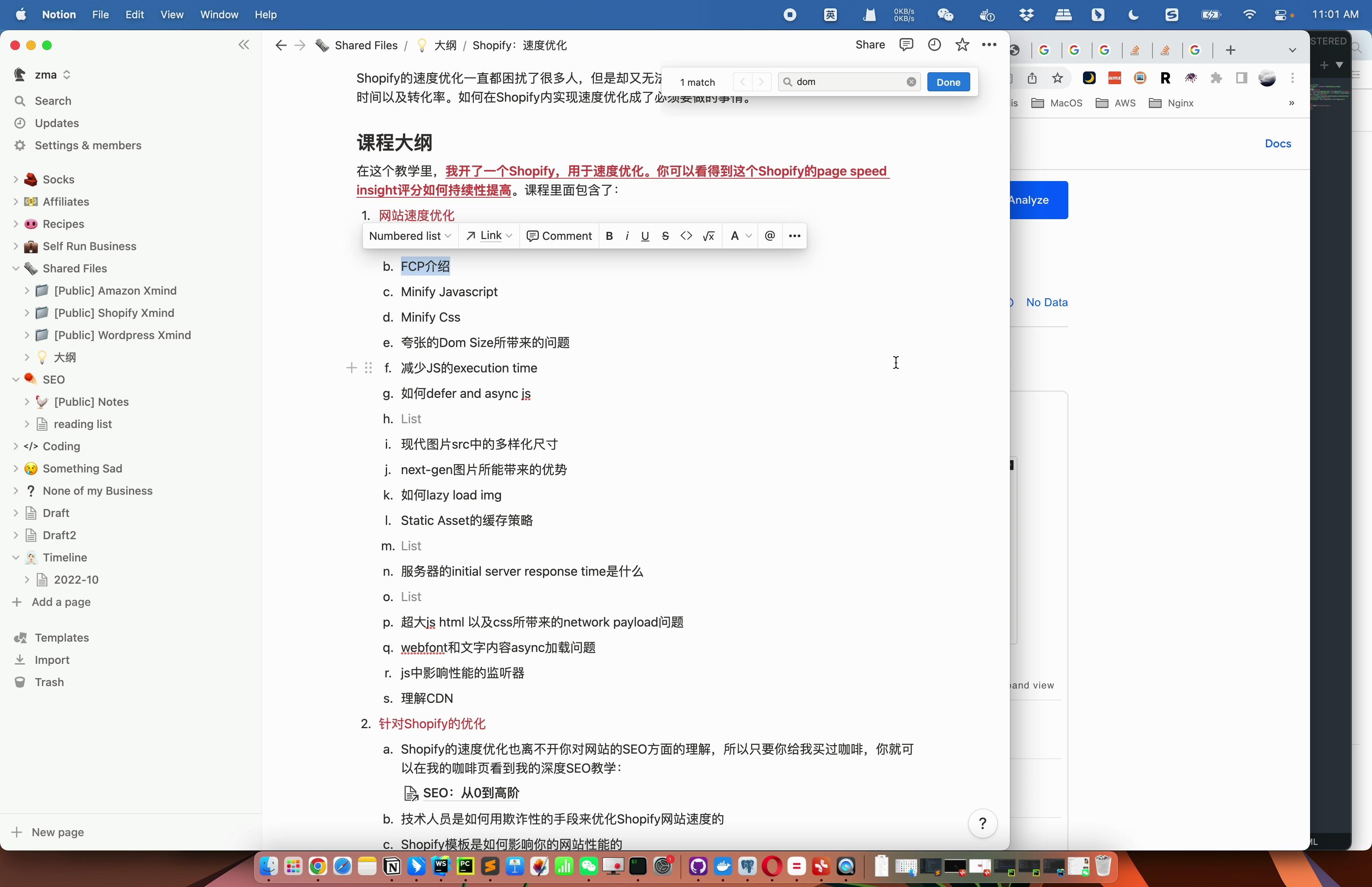
Task: Open the File menu
Action: pyautogui.click(x=100, y=14)
